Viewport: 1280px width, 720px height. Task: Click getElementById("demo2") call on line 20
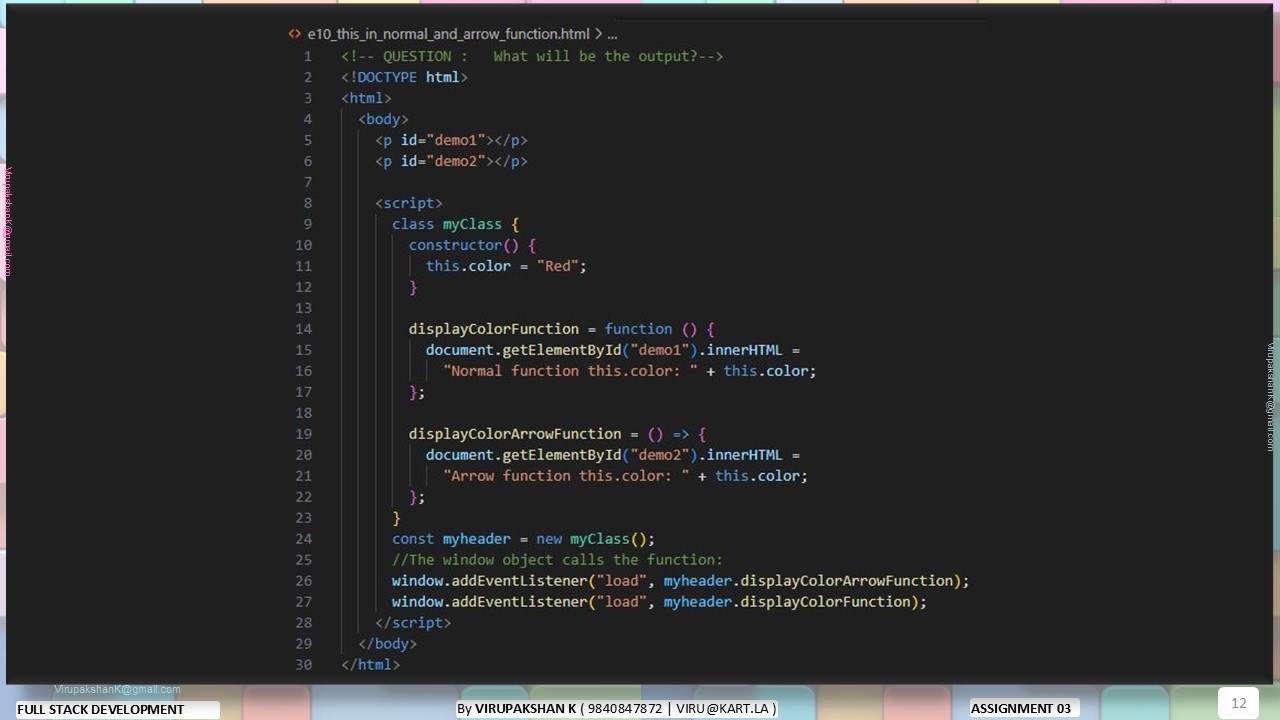[x=600, y=455]
